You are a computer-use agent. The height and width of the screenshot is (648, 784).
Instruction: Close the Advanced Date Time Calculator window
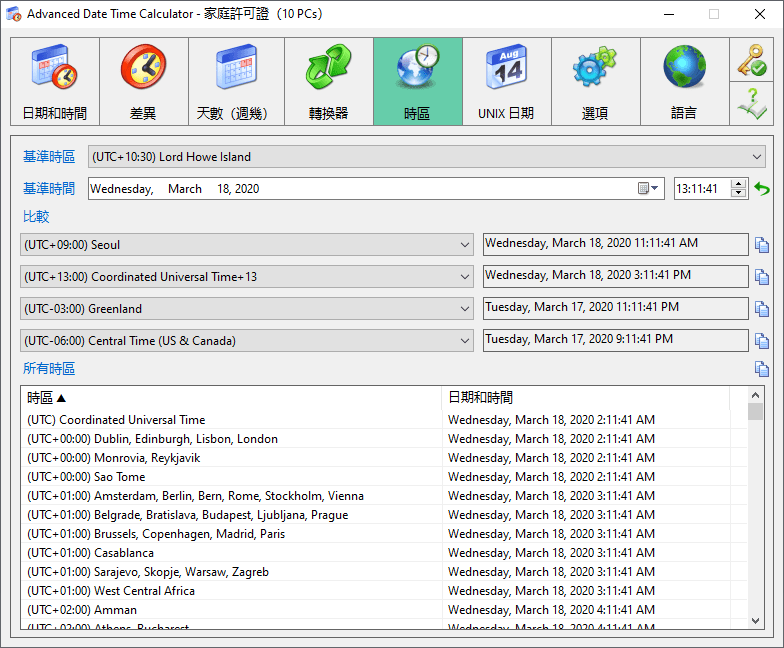pos(760,14)
